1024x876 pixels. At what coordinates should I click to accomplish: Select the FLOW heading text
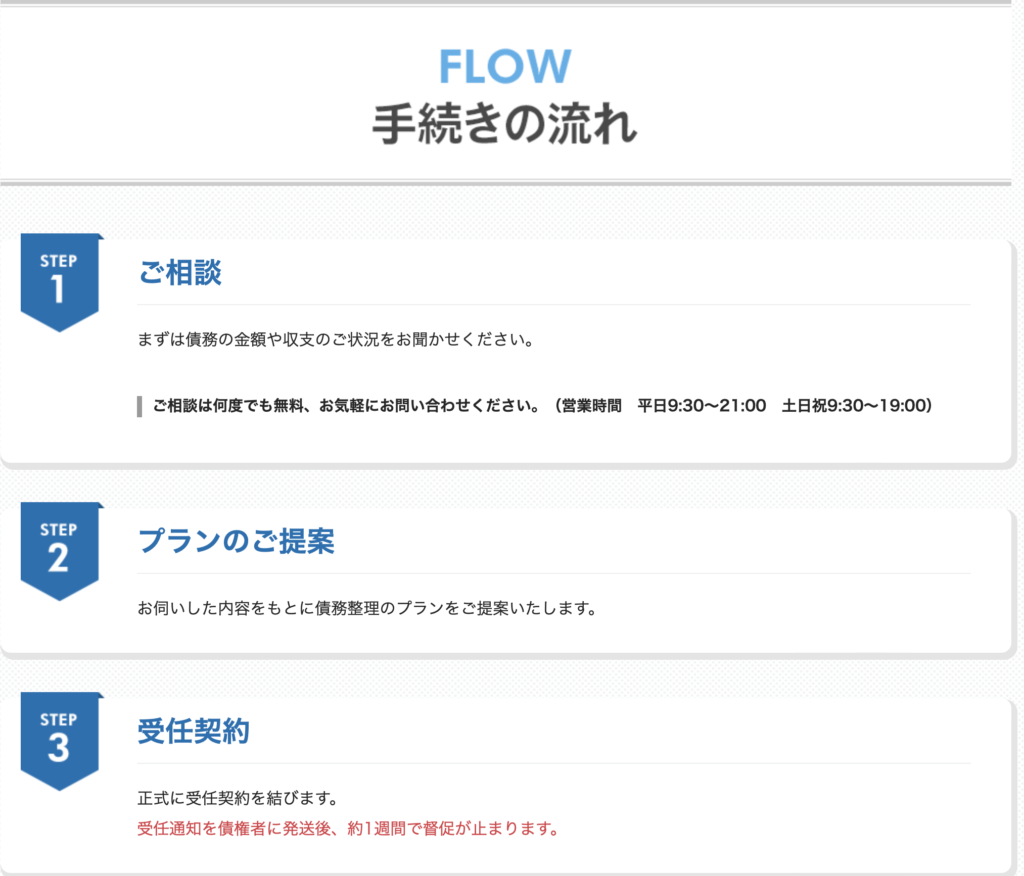[x=505, y=66]
